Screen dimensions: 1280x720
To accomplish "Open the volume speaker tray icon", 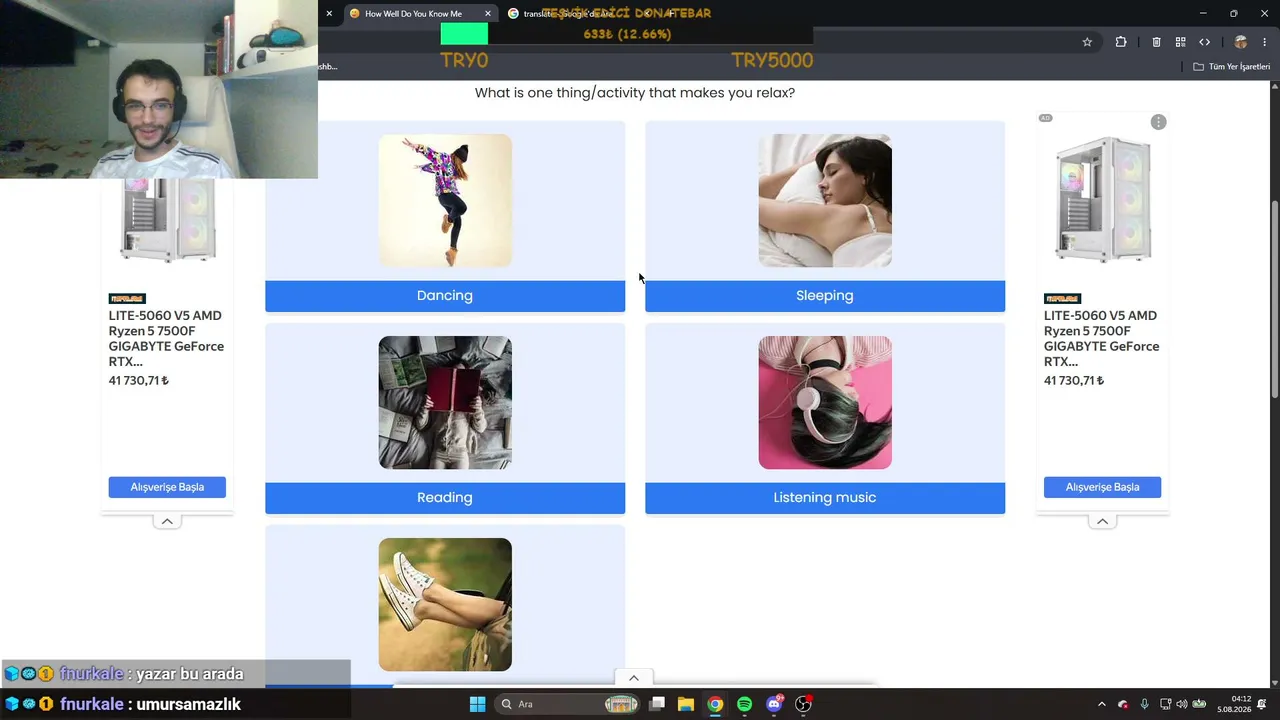I will click(1181, 704).
